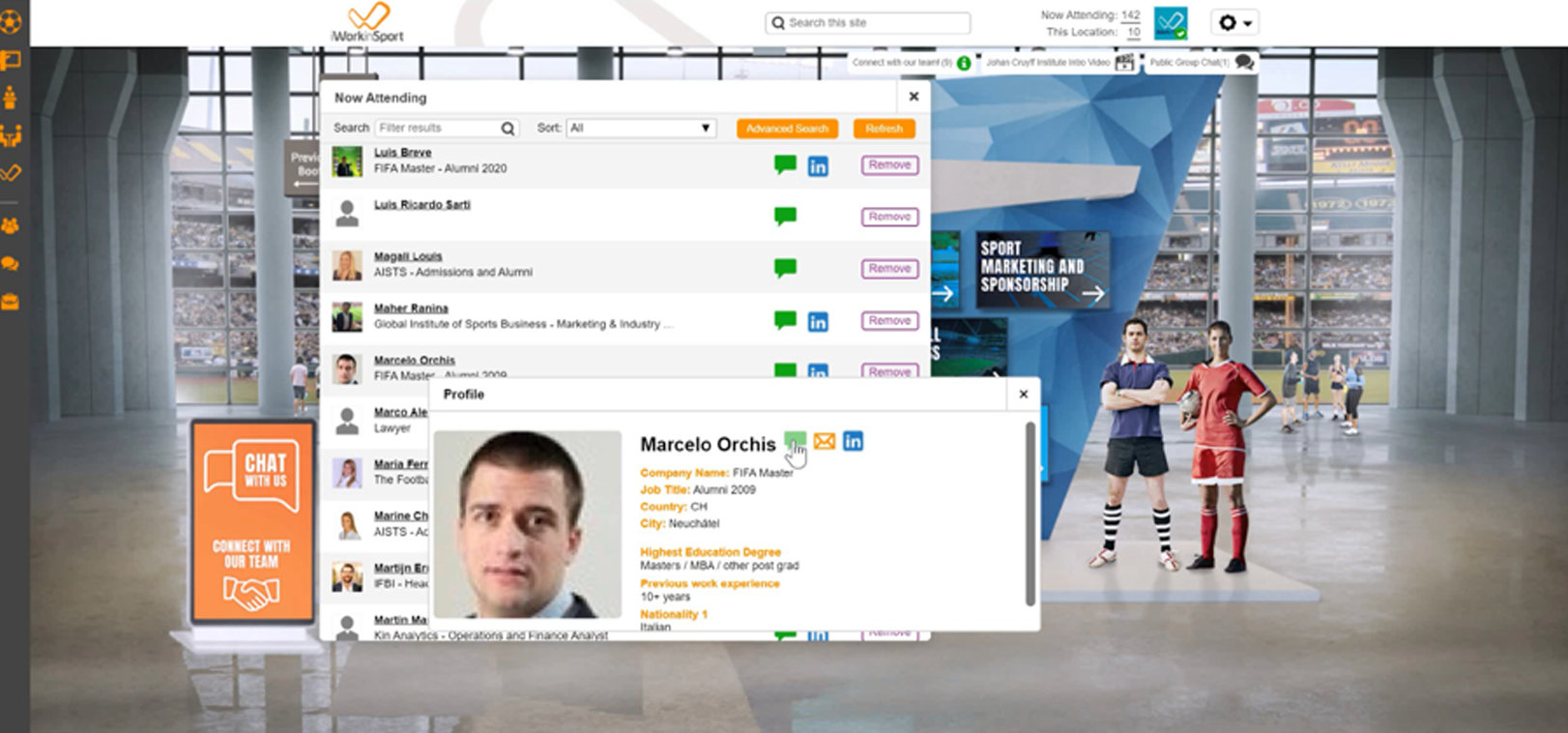
Task: Open the speaker podium icon in sidebar
Action: pos(11,98)
